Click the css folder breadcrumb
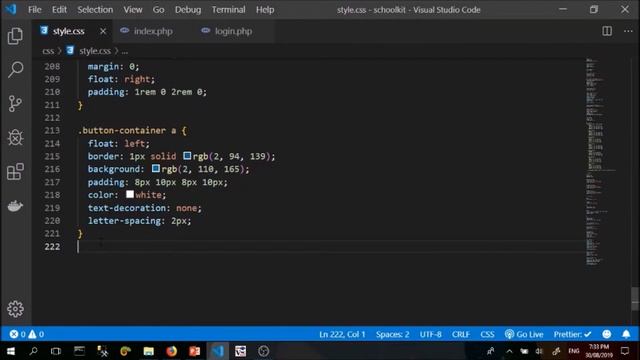Viewport: 640px width, 360px height. pyautogui.click(x=48, y=51)
